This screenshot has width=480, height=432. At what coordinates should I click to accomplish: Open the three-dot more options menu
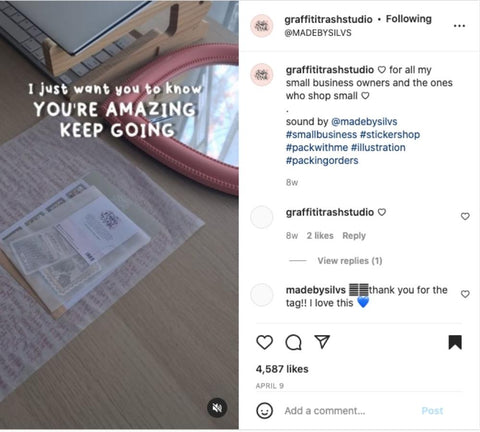[x=459, y=26]
